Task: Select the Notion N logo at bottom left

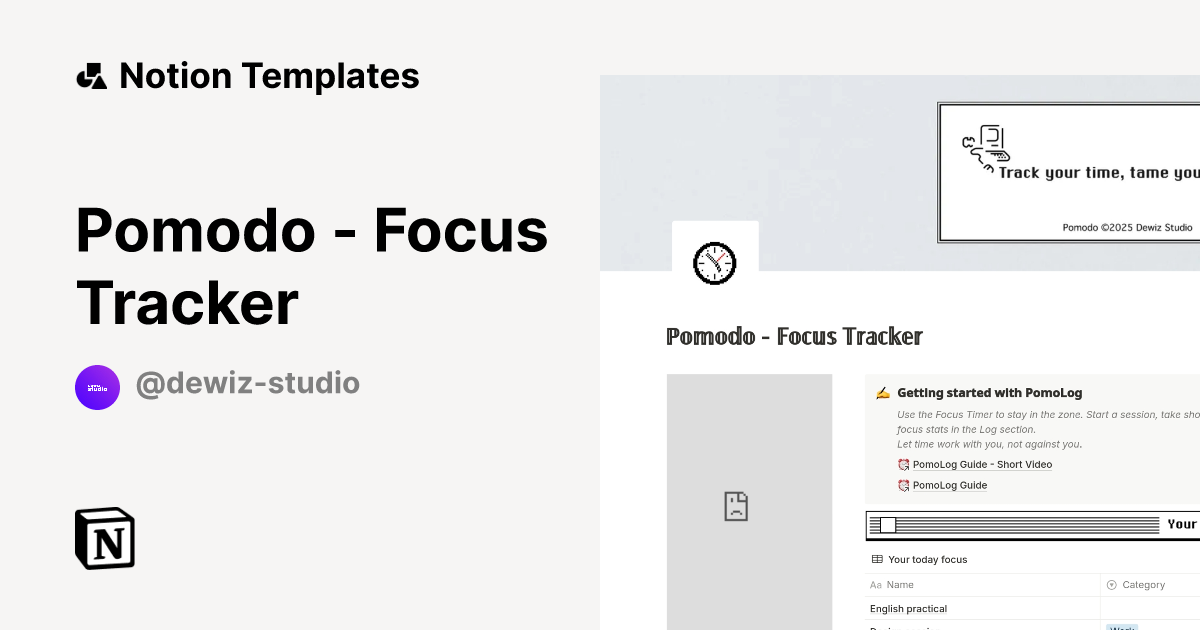Action: [x=104, y=538]
